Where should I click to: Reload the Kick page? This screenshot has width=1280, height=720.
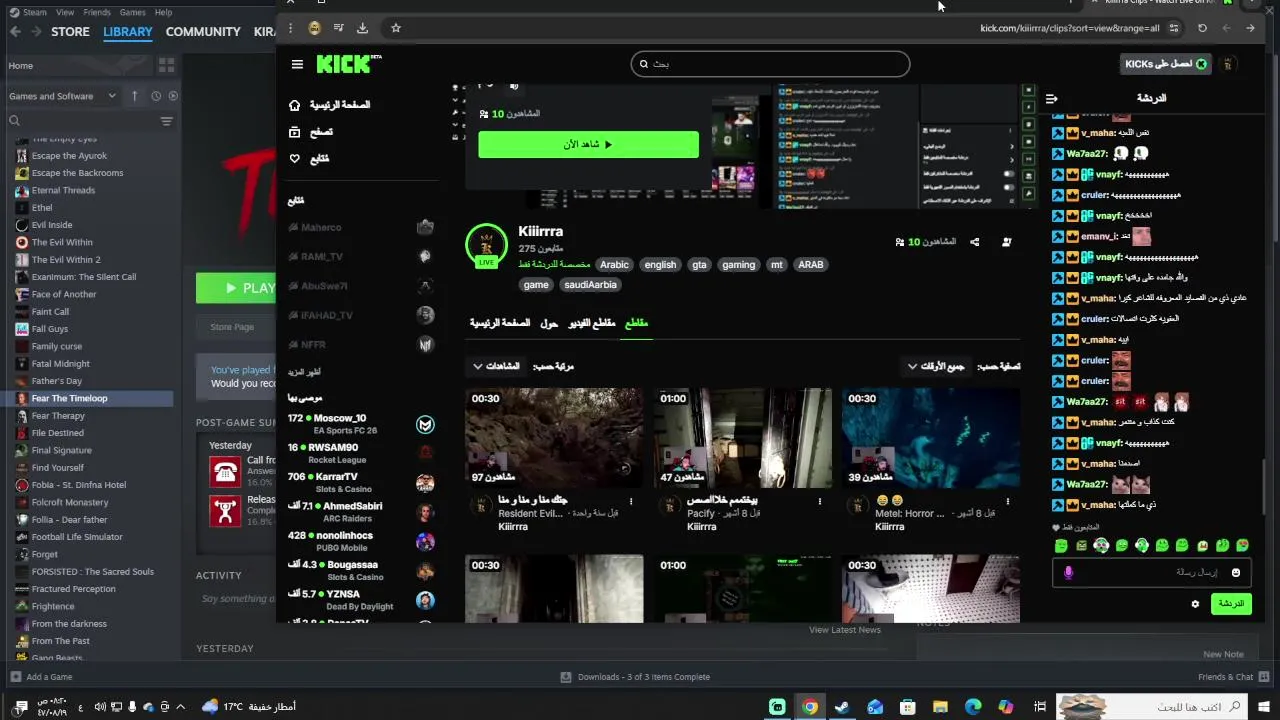pyautogui.click(x=1202, y=28)
